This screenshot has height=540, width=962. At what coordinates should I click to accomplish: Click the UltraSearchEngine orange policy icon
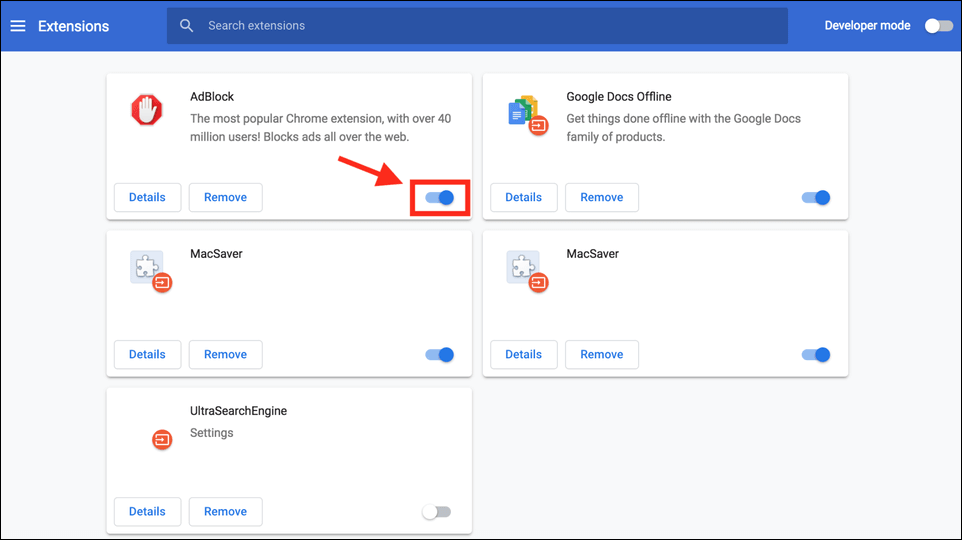[x=162, y=439]
